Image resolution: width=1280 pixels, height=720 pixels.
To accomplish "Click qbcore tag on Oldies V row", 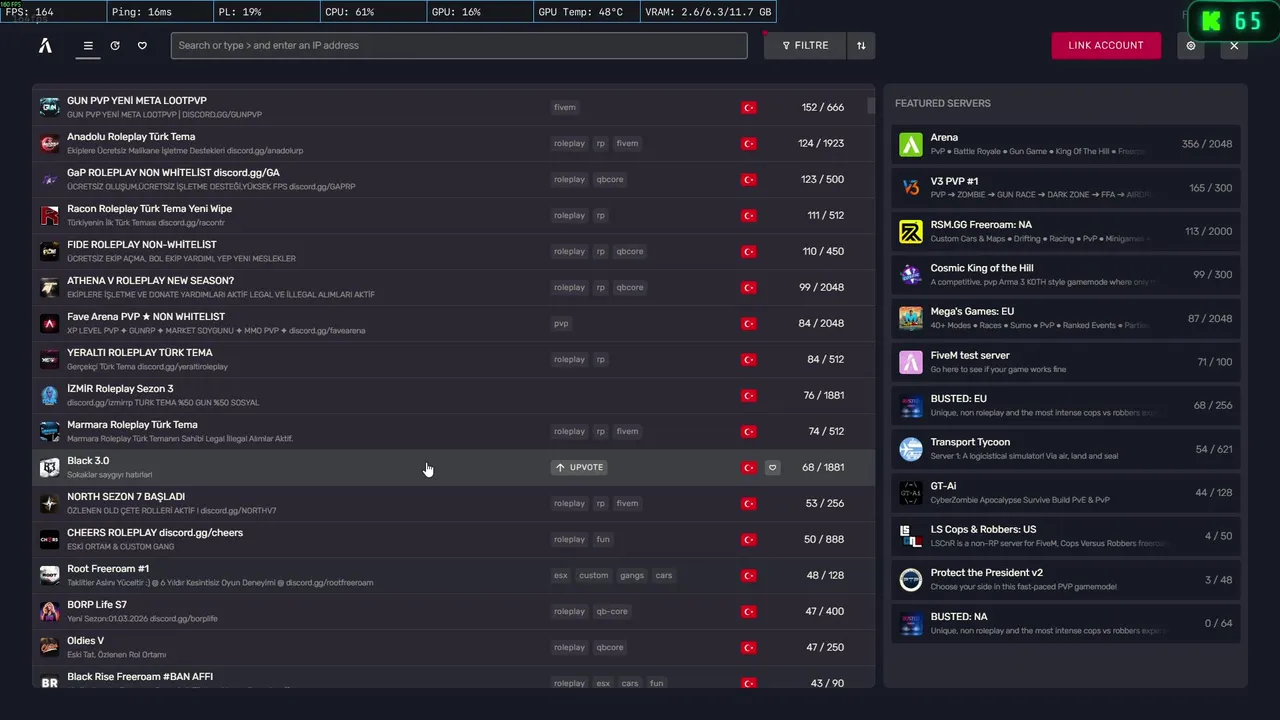I will point(610,647).
